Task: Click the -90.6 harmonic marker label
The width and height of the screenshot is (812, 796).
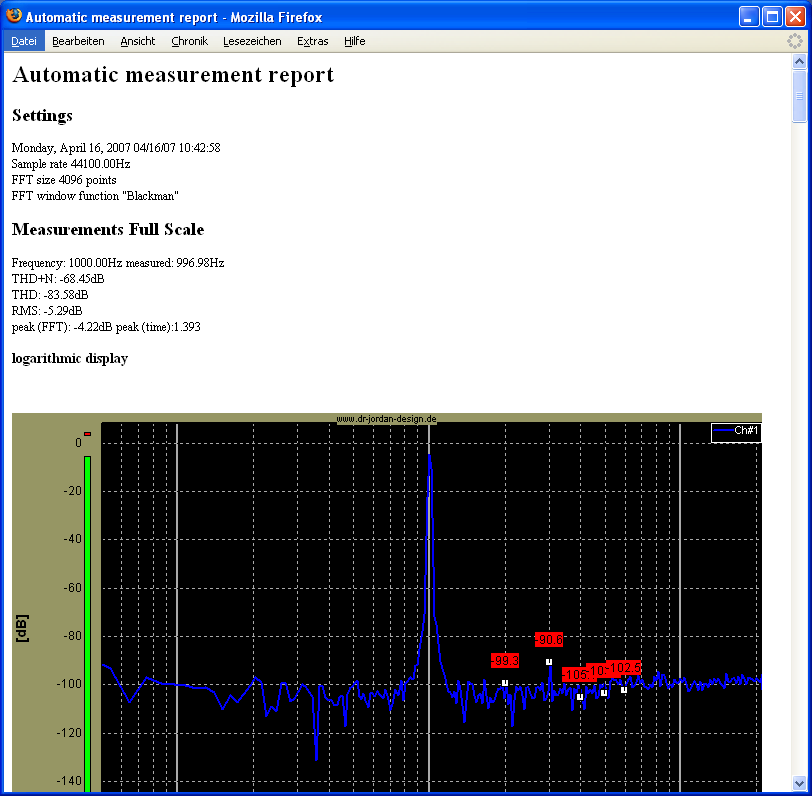Action: (x=549, y=640)
